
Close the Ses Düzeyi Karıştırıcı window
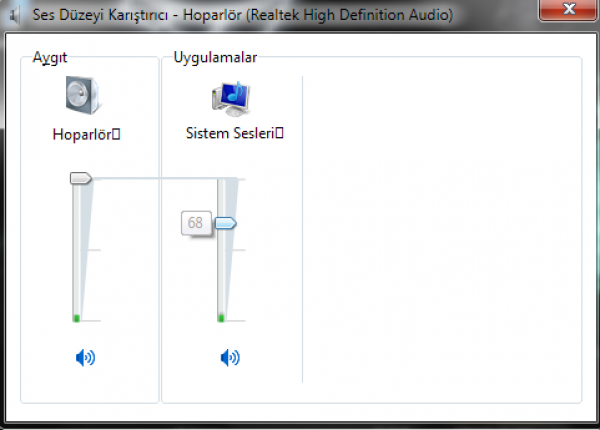(x=568, y=9)
